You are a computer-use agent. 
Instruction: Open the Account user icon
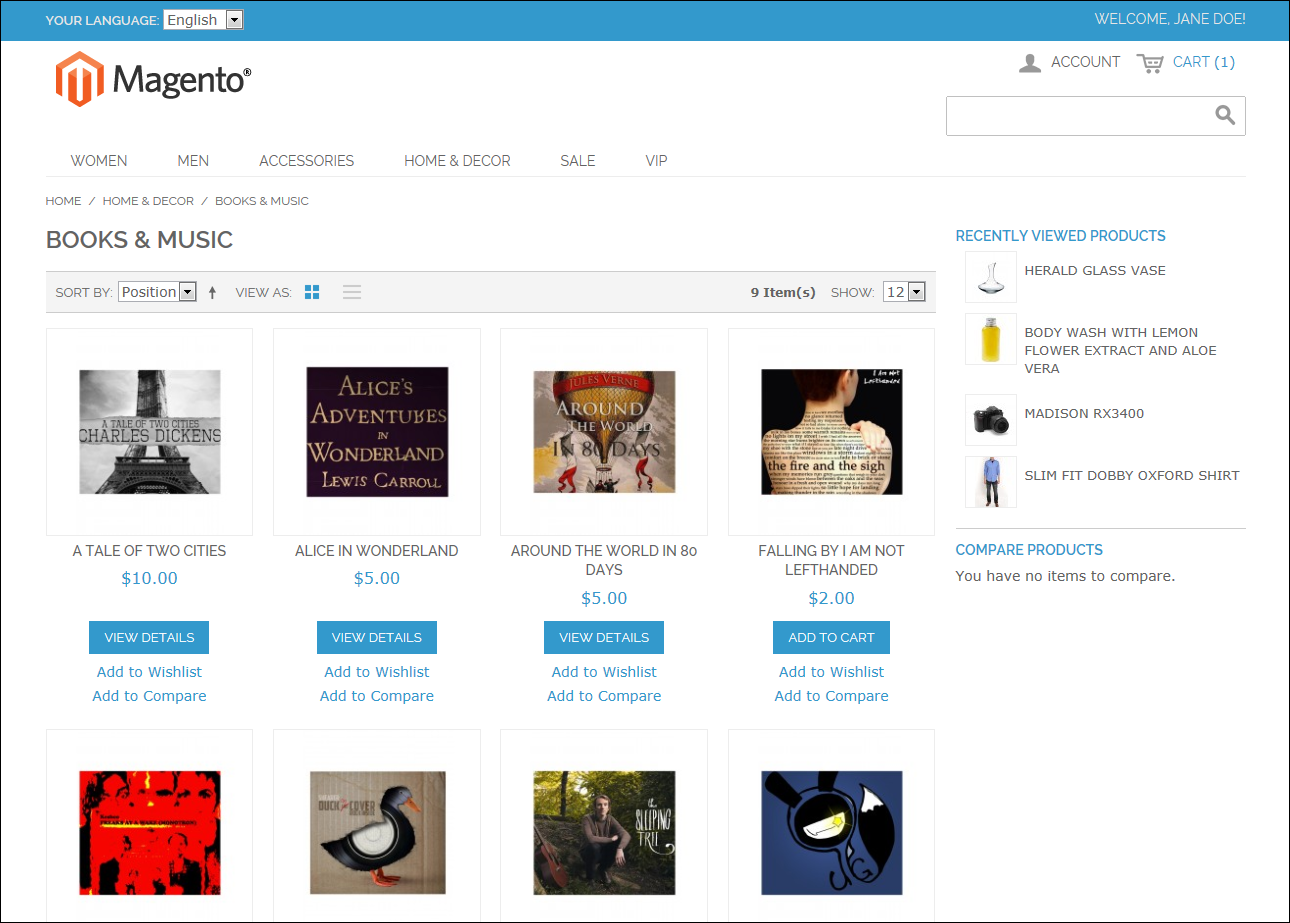coord(1030,63)
